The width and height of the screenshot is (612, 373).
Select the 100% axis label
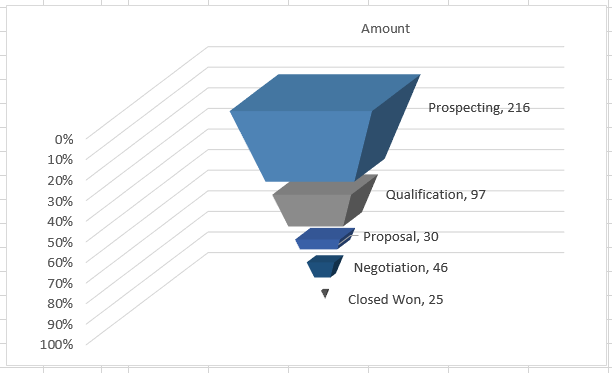pos(57,345)
